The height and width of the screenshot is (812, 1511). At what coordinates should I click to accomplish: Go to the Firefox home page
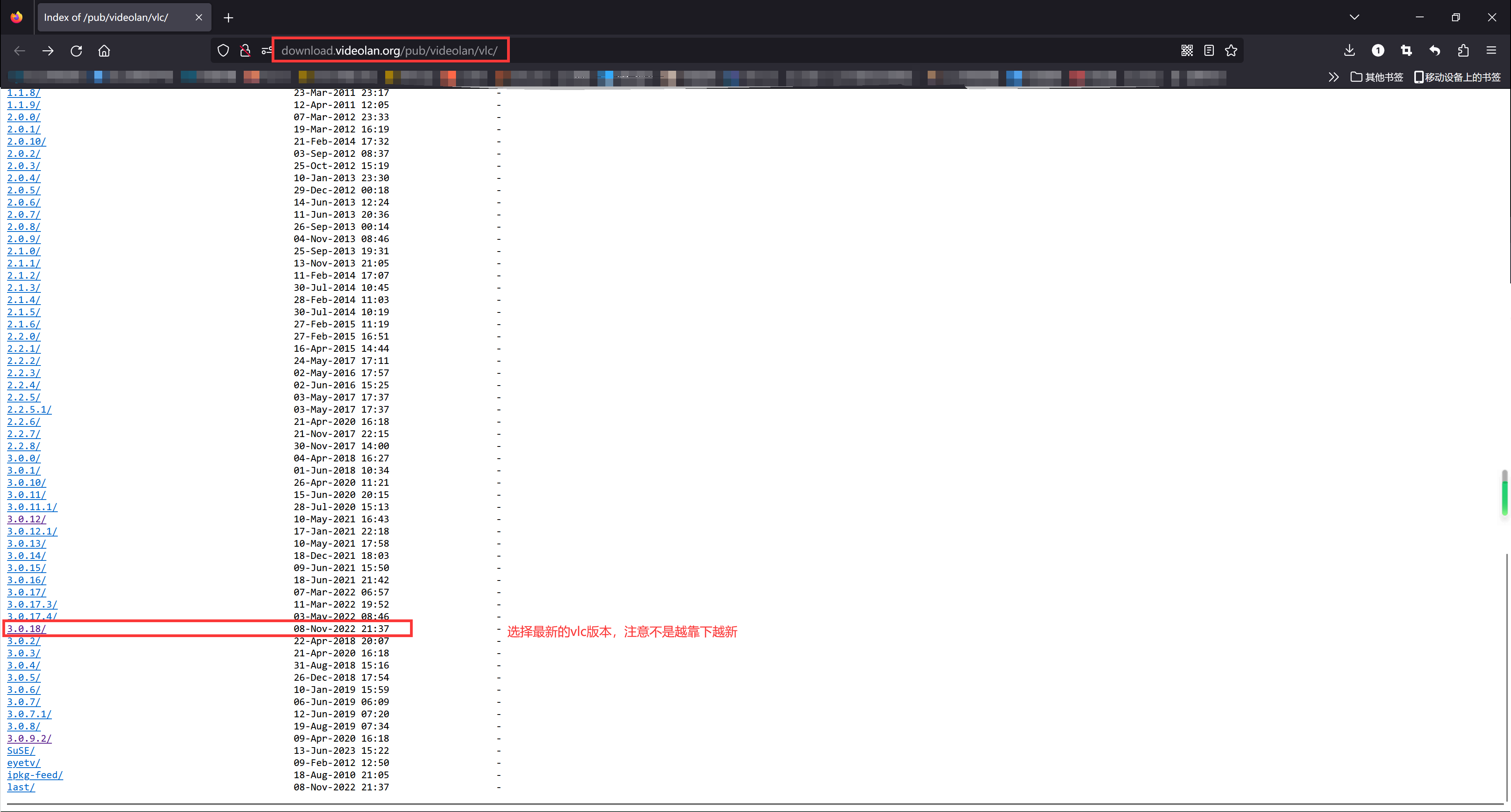coord(104,50)
